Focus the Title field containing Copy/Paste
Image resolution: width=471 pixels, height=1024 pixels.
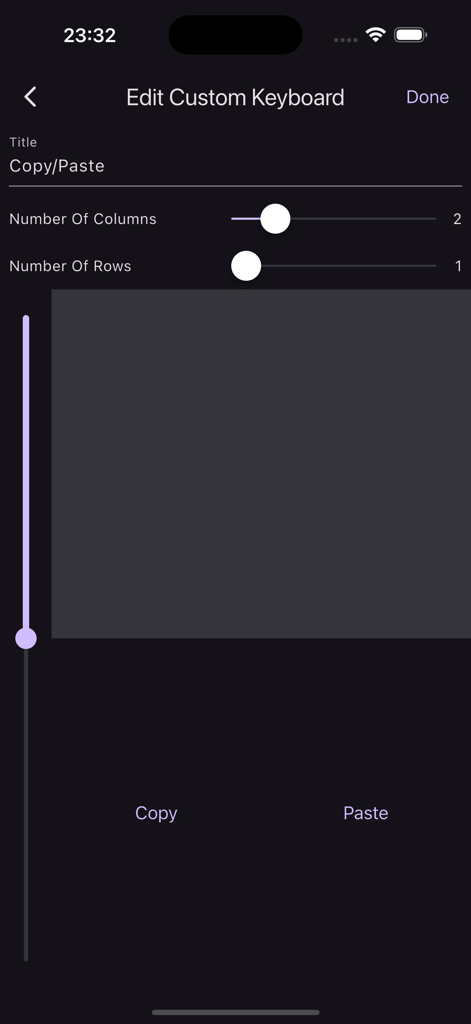click(x=235, y=166)
